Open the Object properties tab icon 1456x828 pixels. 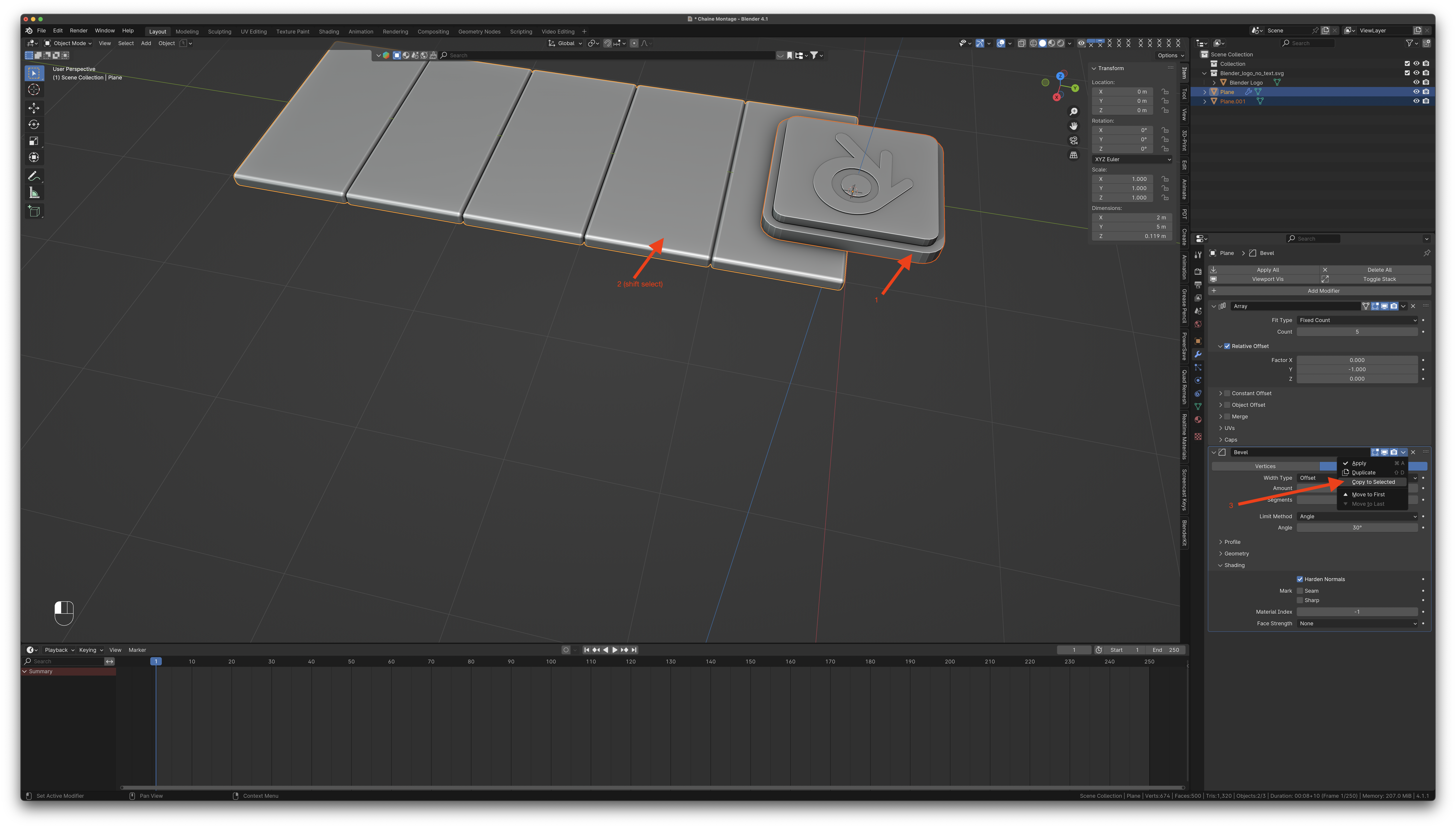(1198, 341)
